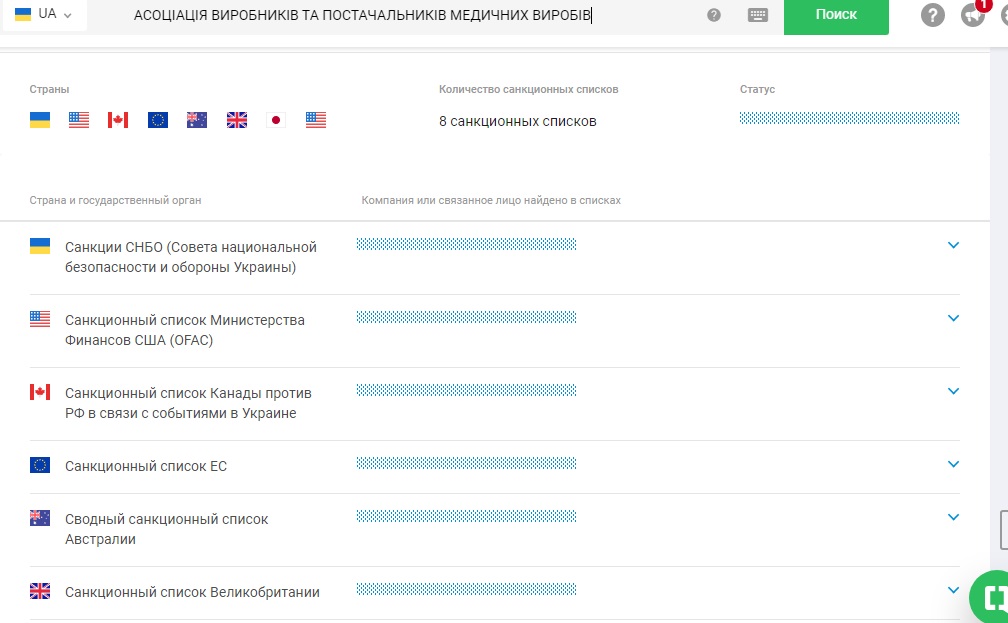The height and width of the screenshot is (623, 1008).
Task: Open notifications megaphone icon with badge
Action: click(x=971, y=15)
